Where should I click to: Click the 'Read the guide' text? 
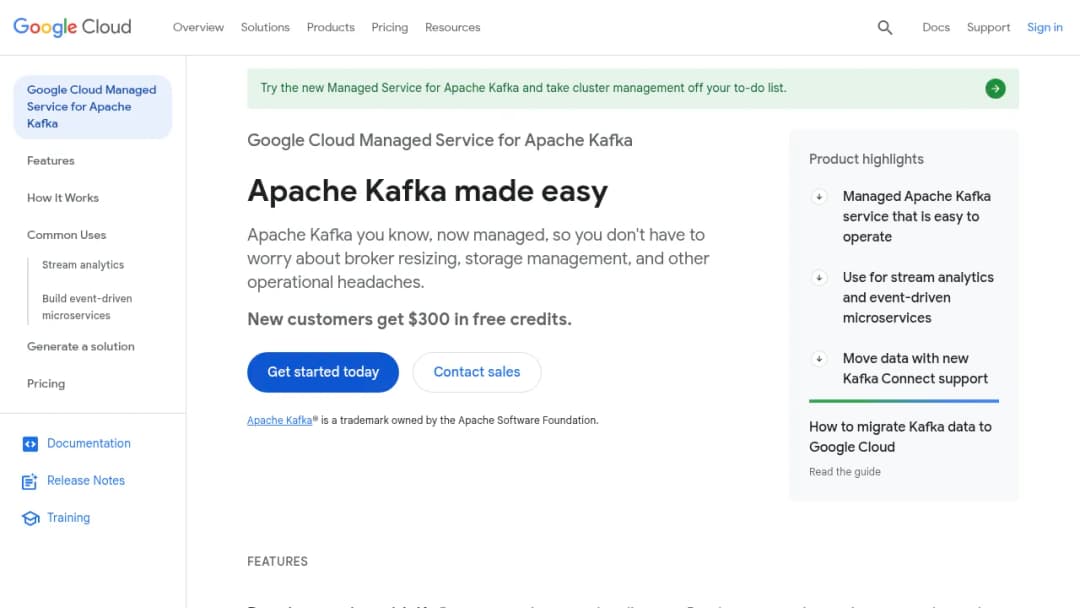pyautogui.click(x=844, y=472)
